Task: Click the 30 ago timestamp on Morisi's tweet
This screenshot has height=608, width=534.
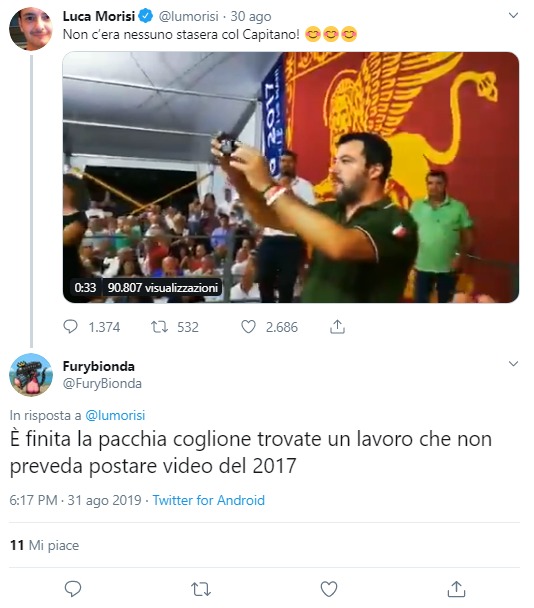Action: (251, 16)
